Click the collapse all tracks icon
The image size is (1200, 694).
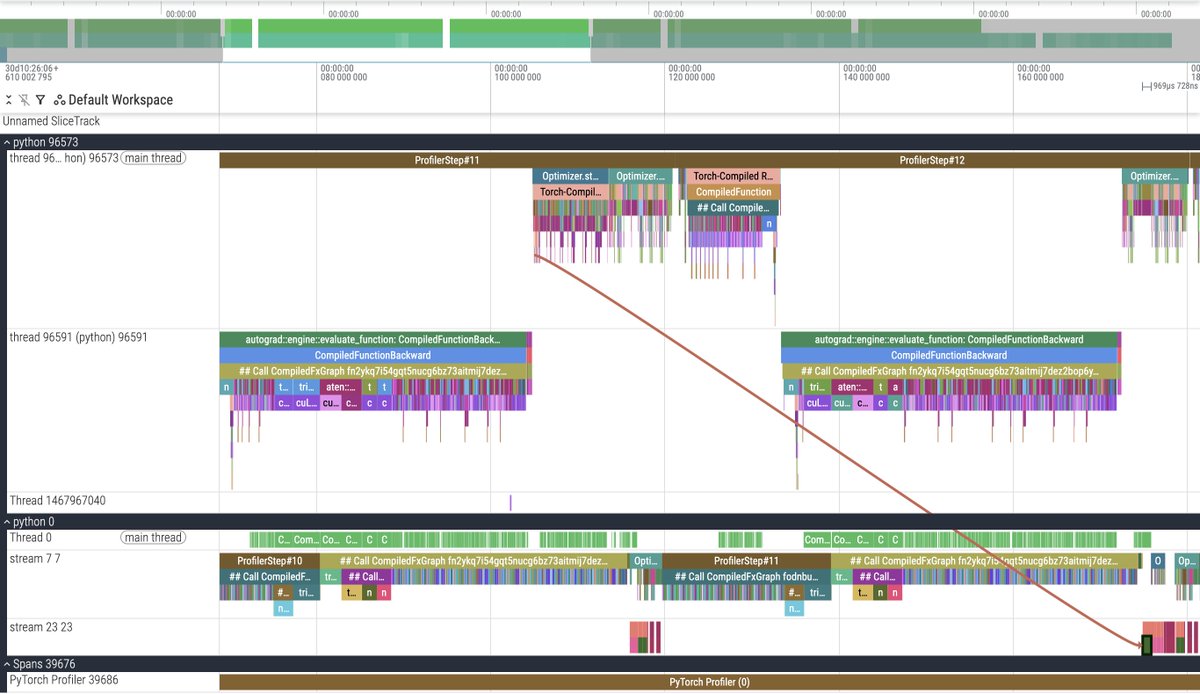[9, 100]
